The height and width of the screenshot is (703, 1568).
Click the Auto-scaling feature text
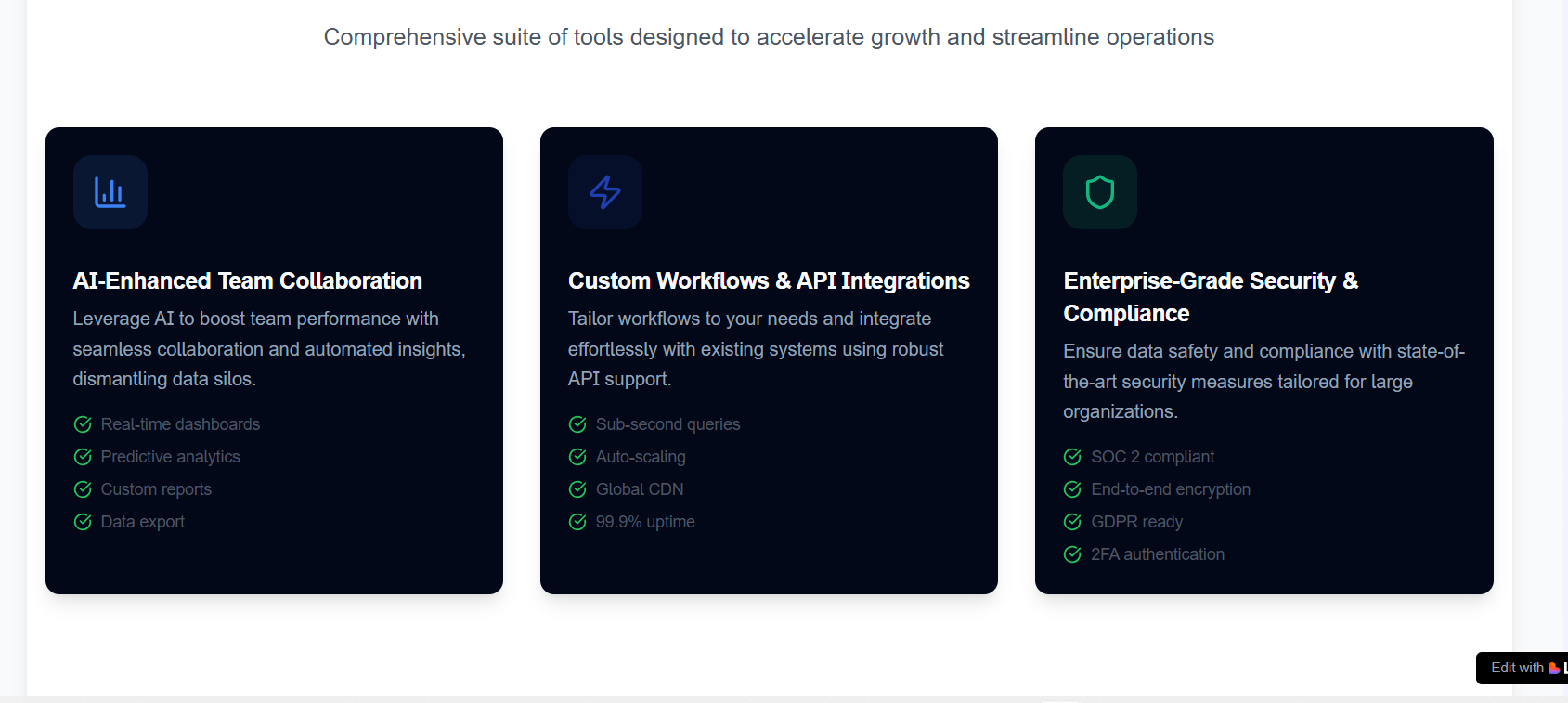pyautogui.click(x=641, y=457)
